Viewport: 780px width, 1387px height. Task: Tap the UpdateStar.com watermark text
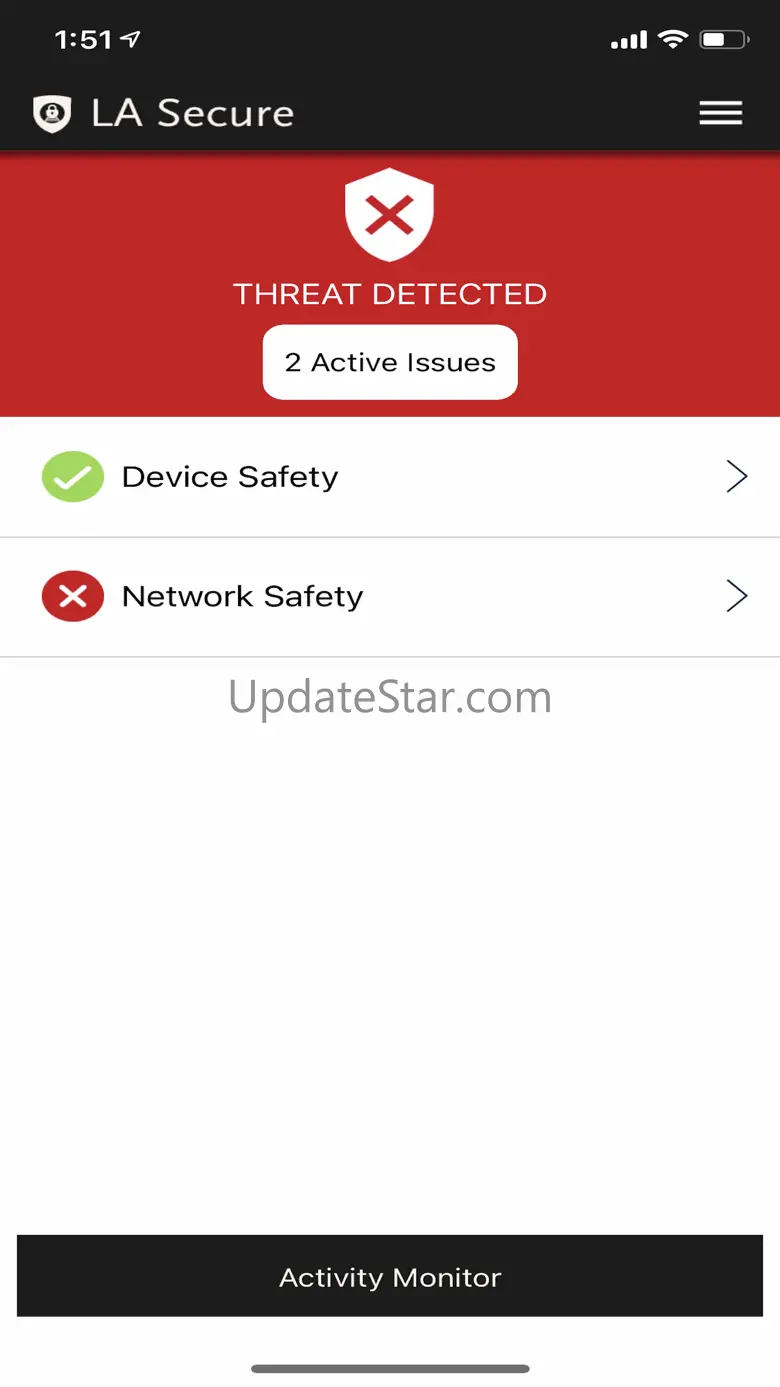pos(390,697)
